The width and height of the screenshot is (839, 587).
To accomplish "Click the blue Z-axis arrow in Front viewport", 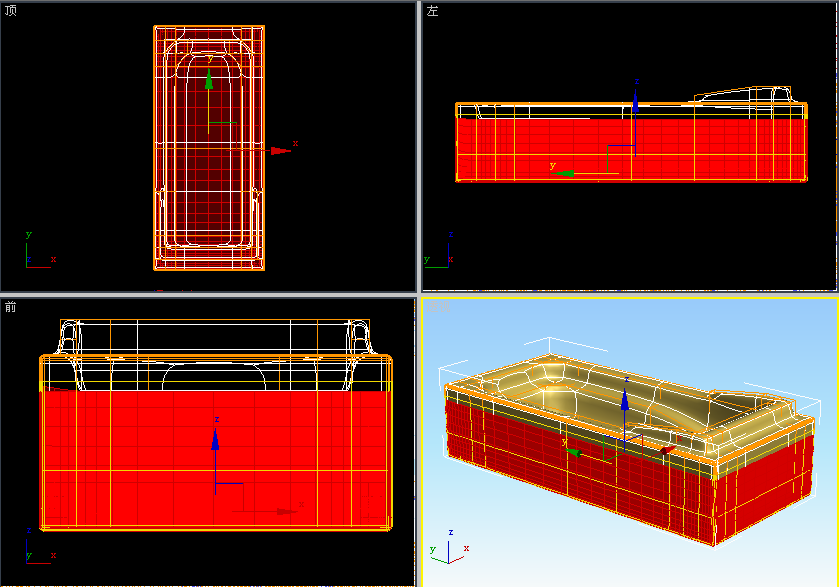I will [x=215, y=438].
